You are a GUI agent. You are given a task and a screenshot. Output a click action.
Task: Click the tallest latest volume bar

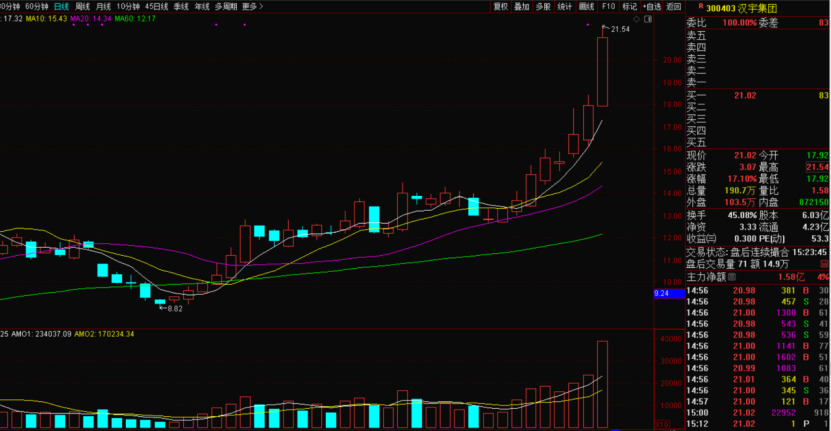[x=603, y=384]
